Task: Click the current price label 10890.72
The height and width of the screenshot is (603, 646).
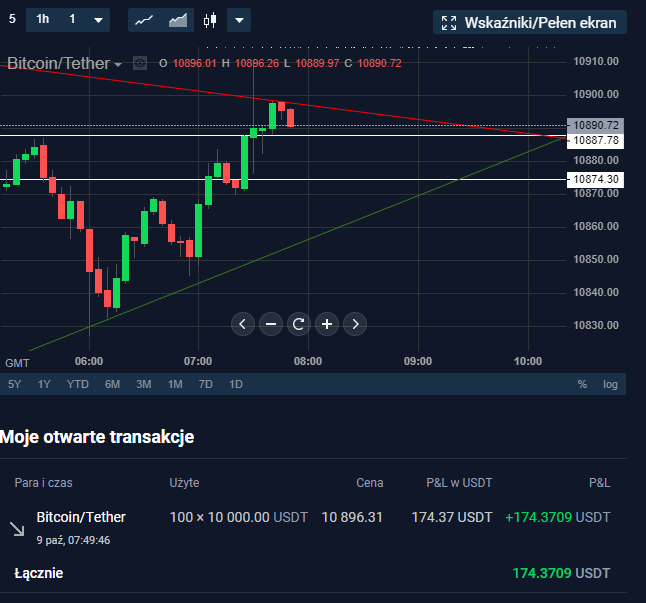Action: coord(595,125)
